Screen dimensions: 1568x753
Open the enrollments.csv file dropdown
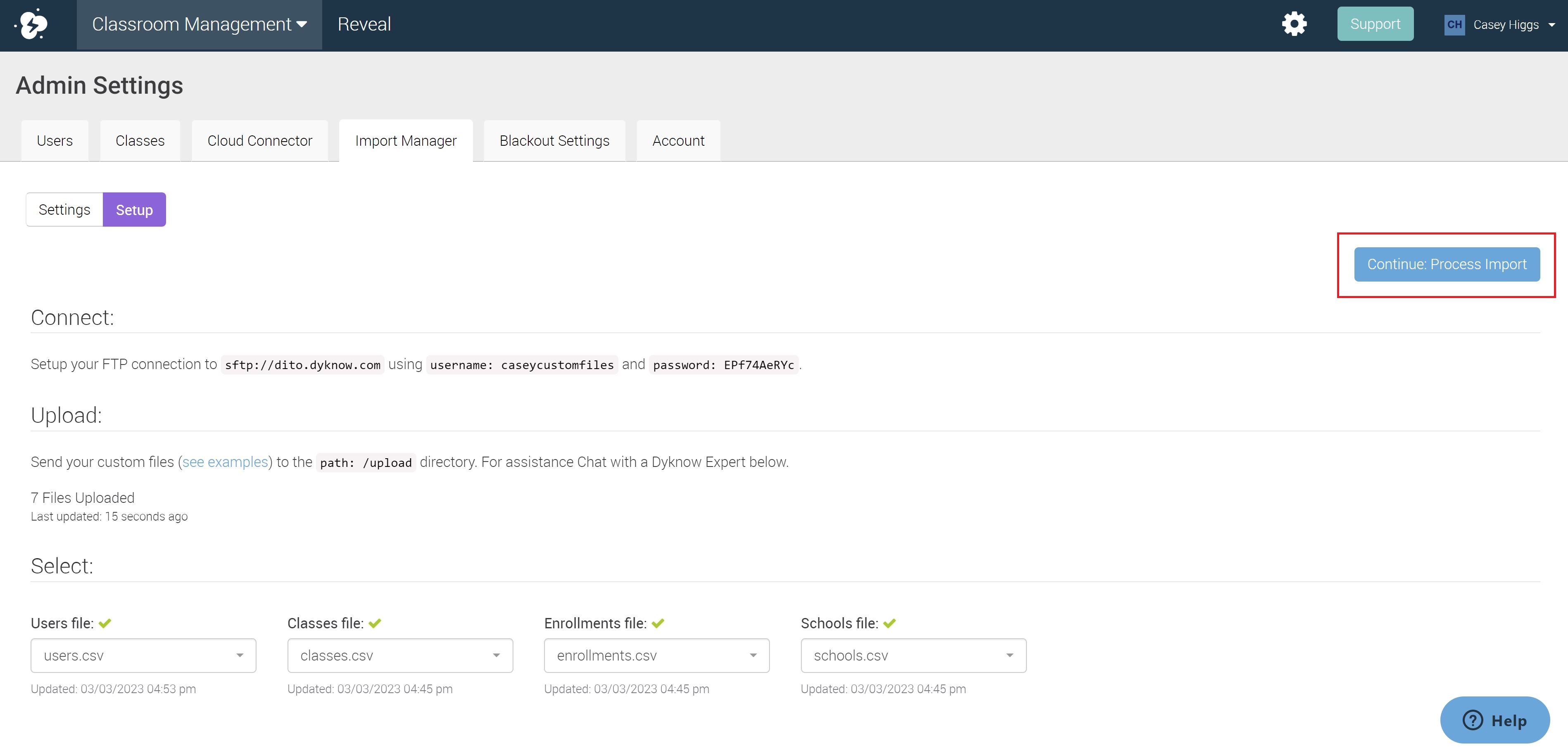[x=657, y=656]
